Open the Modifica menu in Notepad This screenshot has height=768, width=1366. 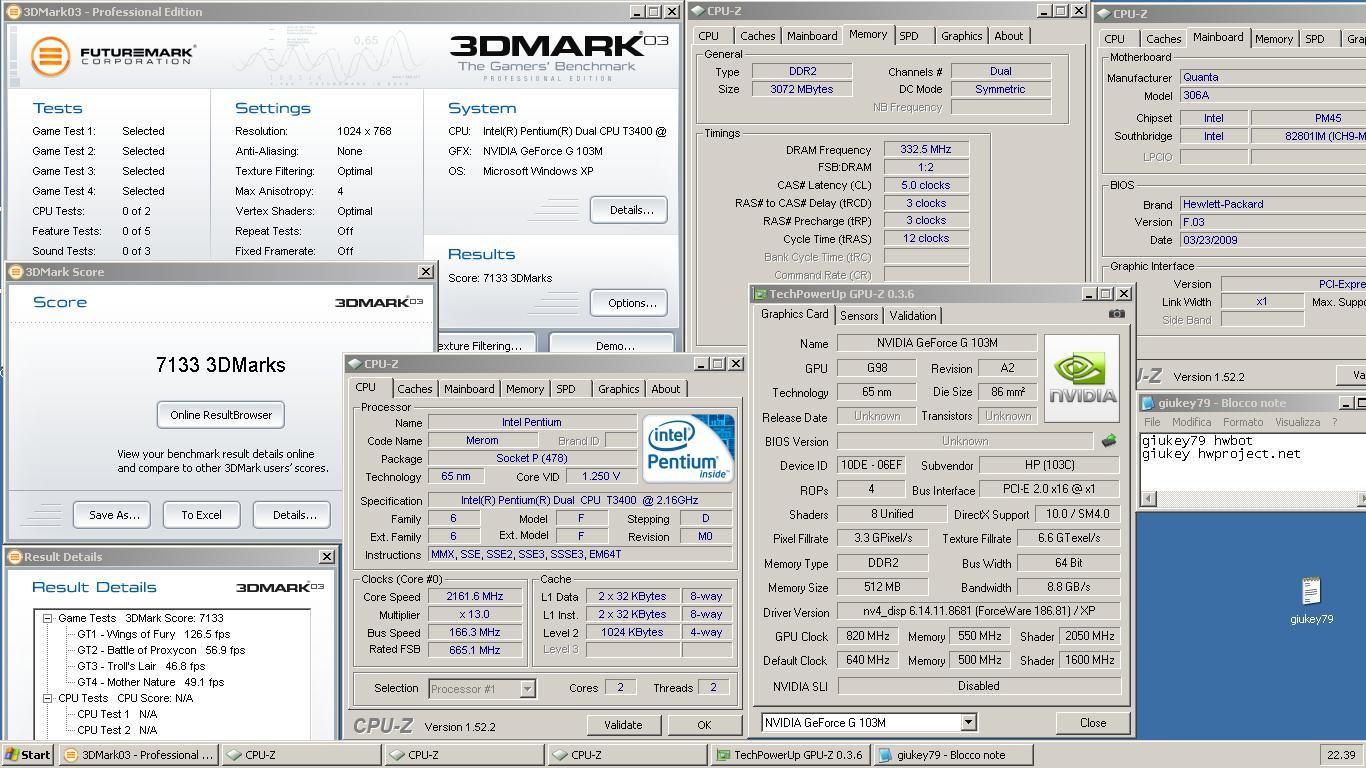pyautogui.click(x=1191, y=422)
